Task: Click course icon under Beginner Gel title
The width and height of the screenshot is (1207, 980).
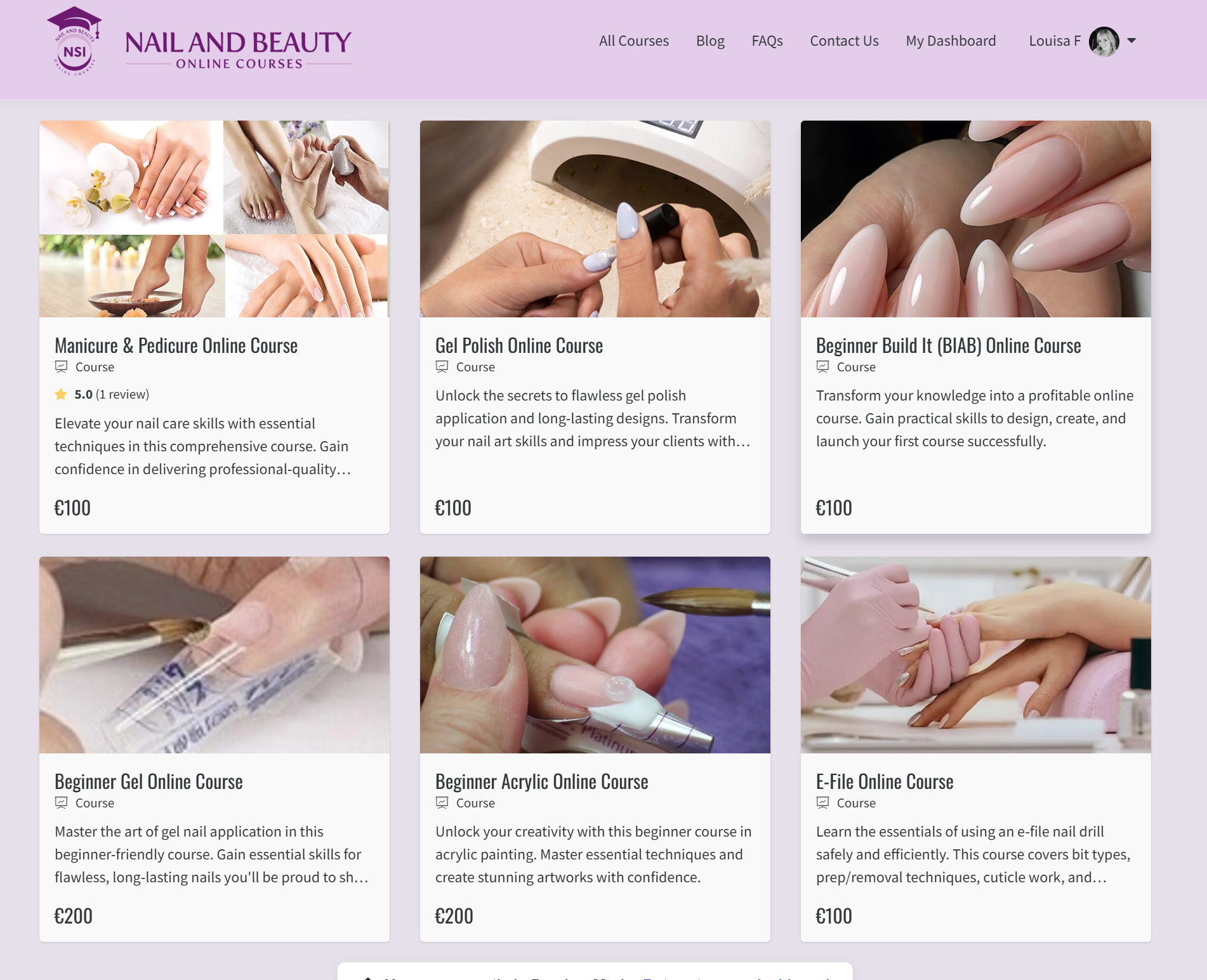Action: pos(62,802)
